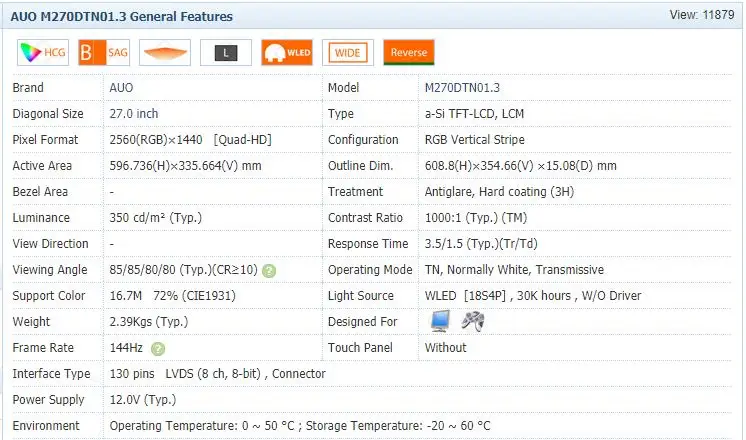Click the game controller Designed For icon
This screenshot has height=440, width=746.
coord(473,321)
